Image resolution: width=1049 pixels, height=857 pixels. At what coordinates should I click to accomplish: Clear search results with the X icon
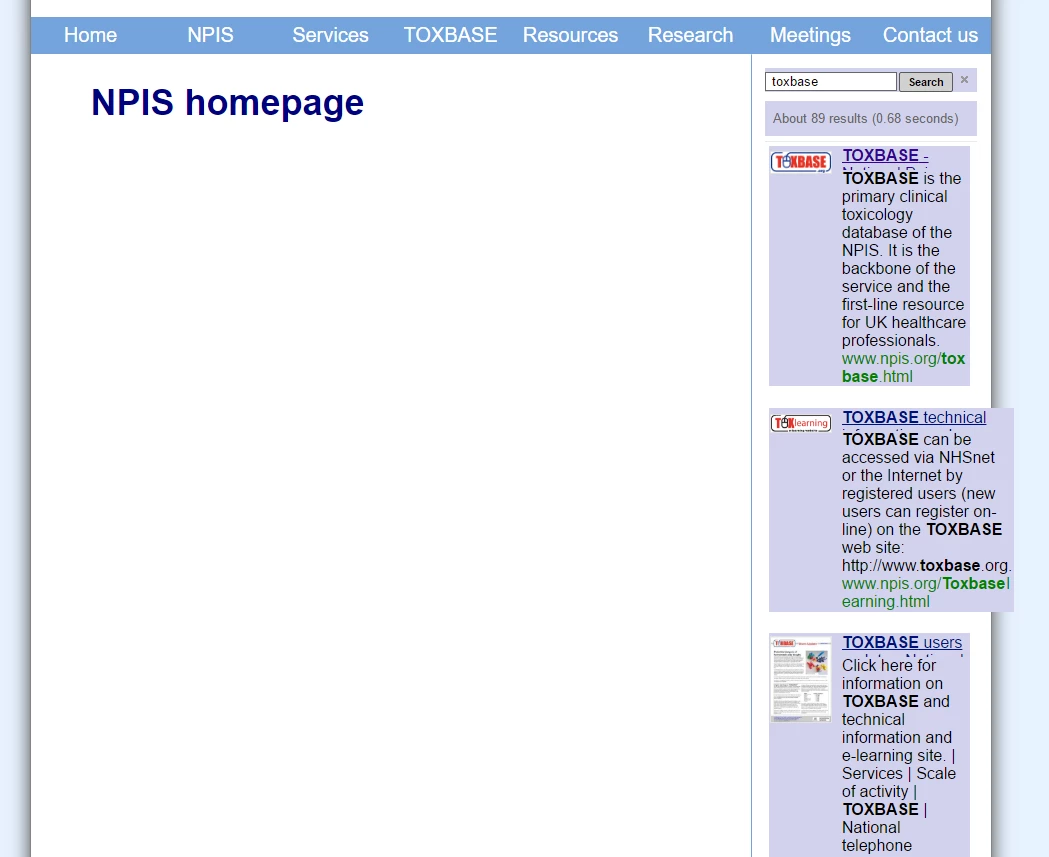[x=964, y=80]
